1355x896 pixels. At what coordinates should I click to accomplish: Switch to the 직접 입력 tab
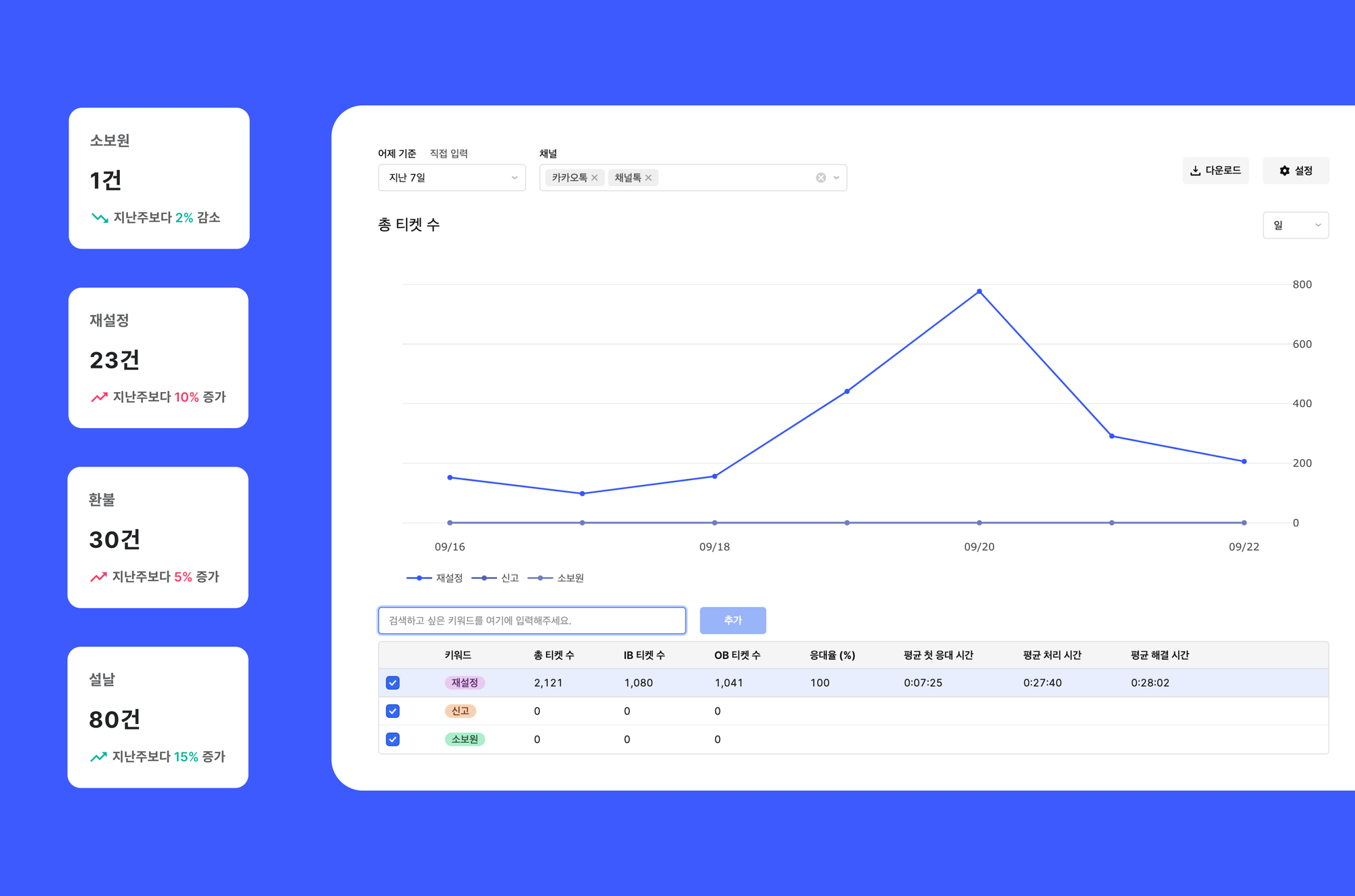tap(449, 154)
